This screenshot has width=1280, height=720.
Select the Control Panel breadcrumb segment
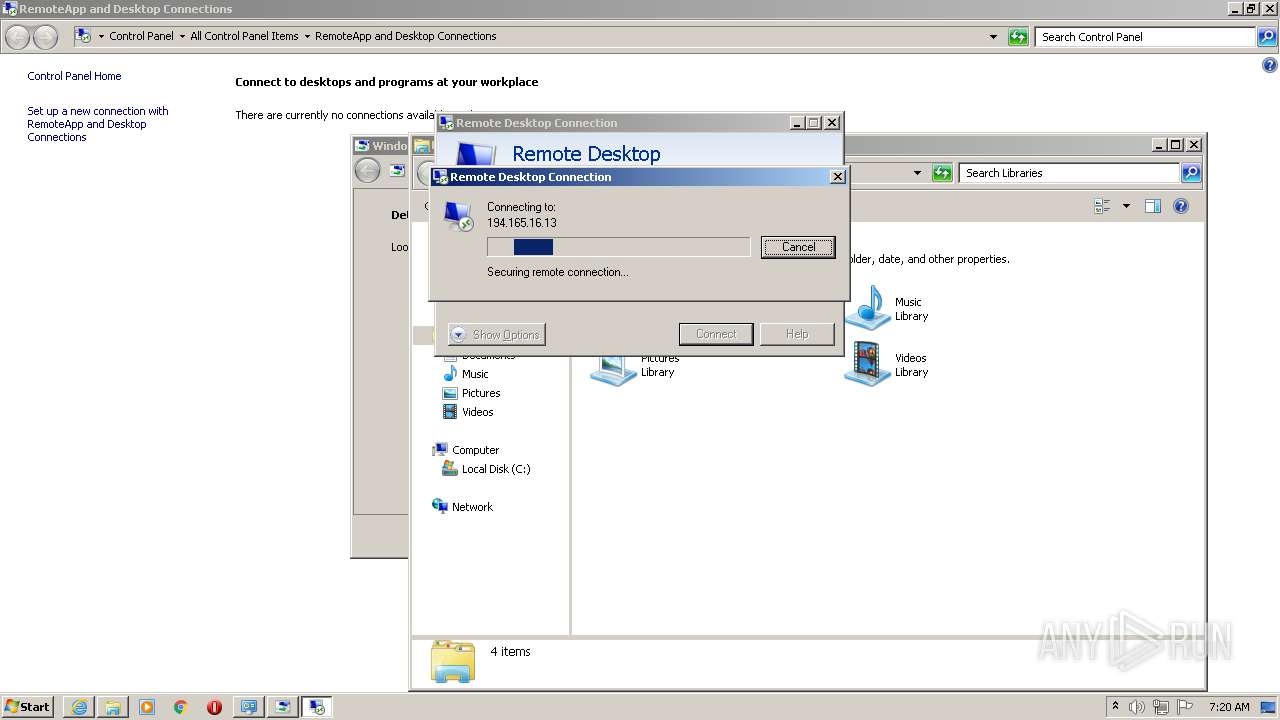tap(141, 36)
